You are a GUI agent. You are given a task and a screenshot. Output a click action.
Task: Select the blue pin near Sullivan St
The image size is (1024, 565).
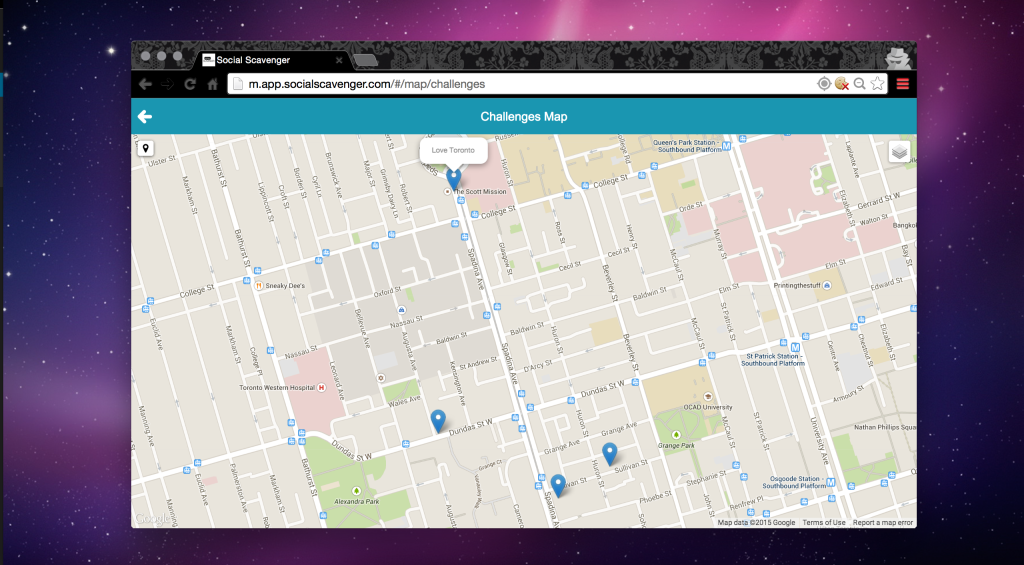click(609, 453)
